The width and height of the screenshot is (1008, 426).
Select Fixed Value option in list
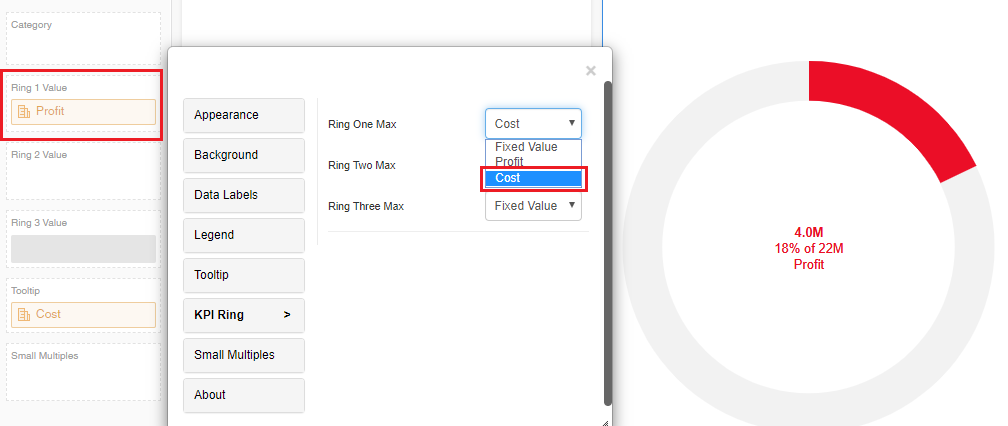coord(526,147)
